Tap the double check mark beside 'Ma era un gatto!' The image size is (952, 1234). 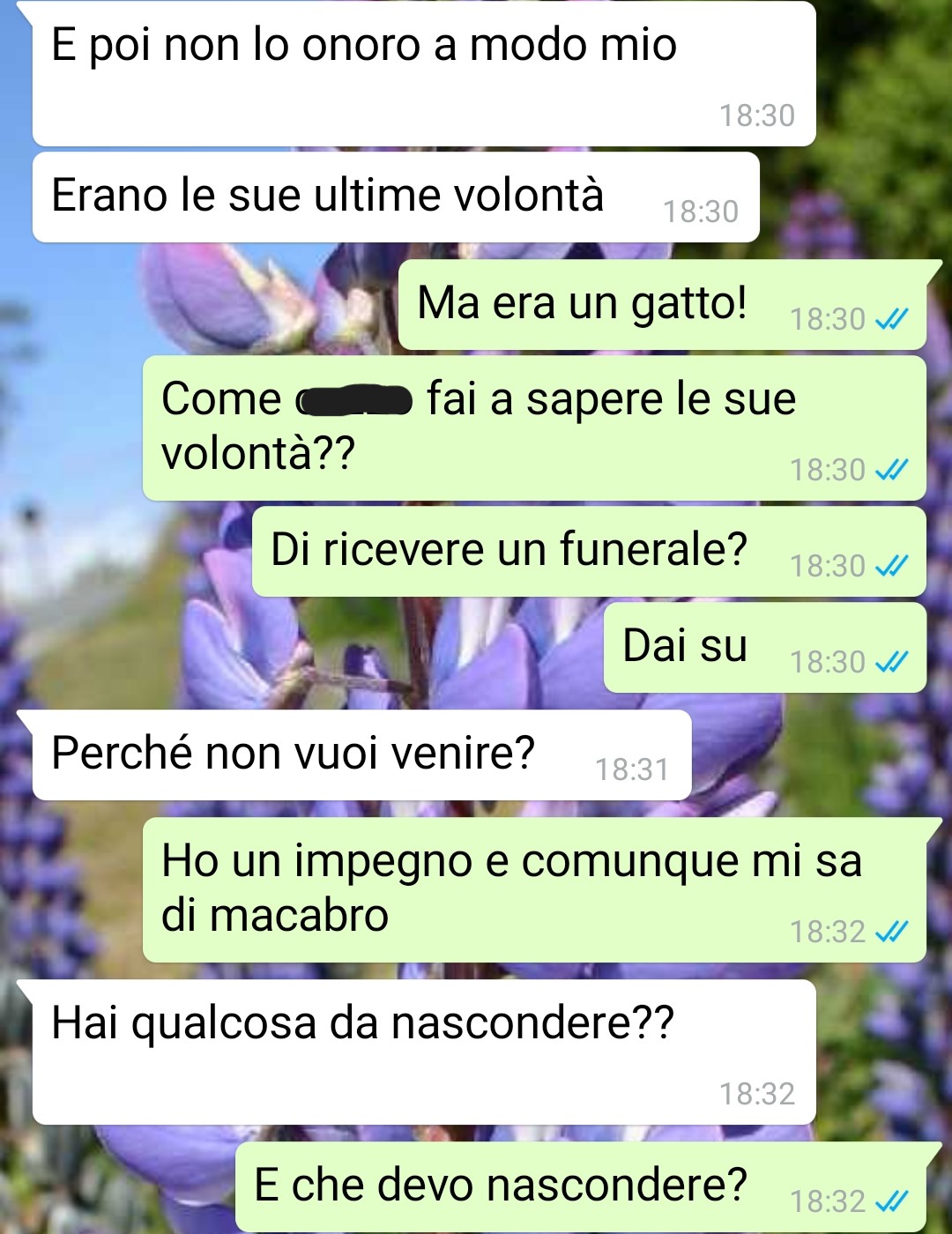892,319
